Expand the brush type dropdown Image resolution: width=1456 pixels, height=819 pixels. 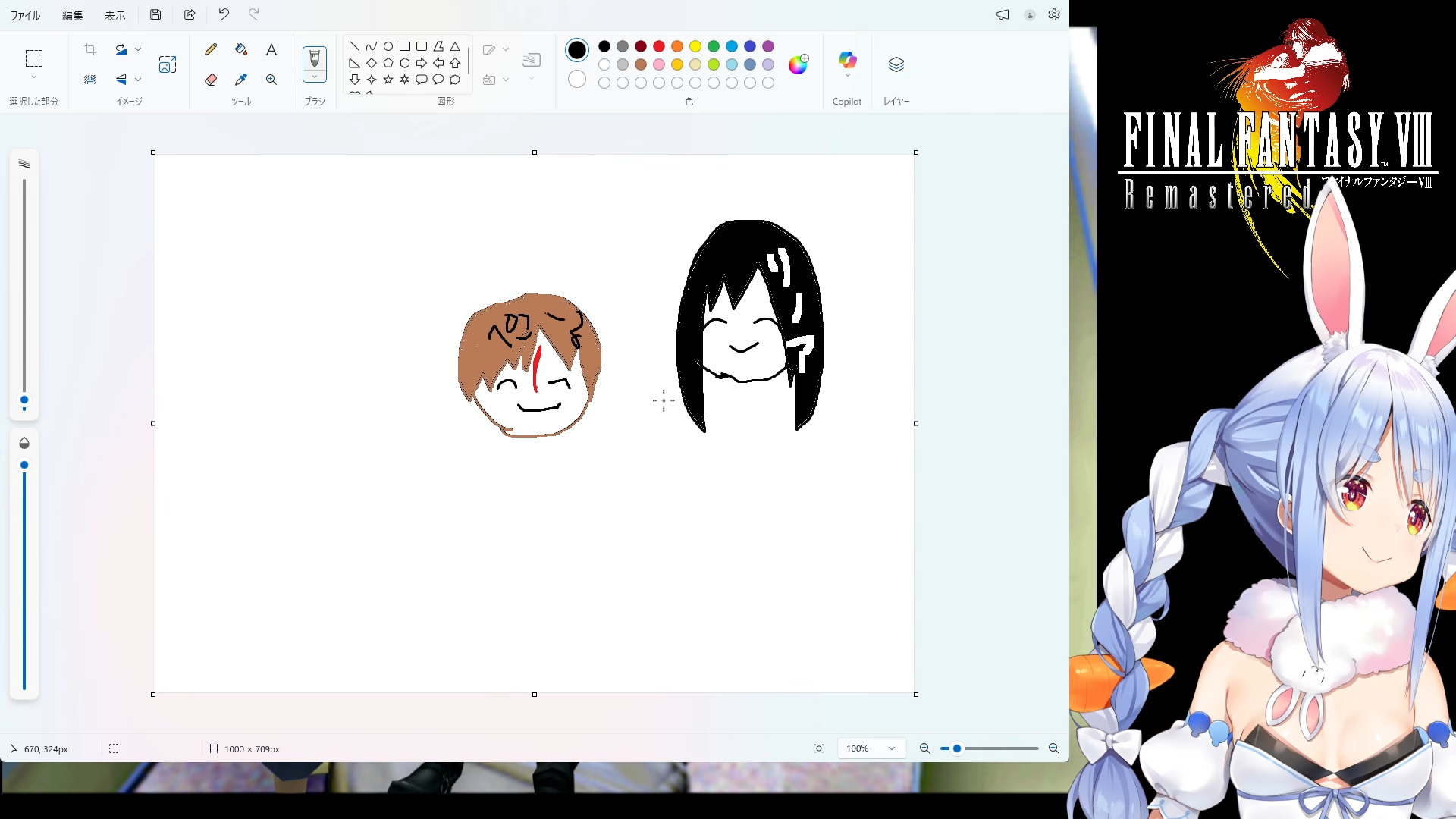coord(315,77)
